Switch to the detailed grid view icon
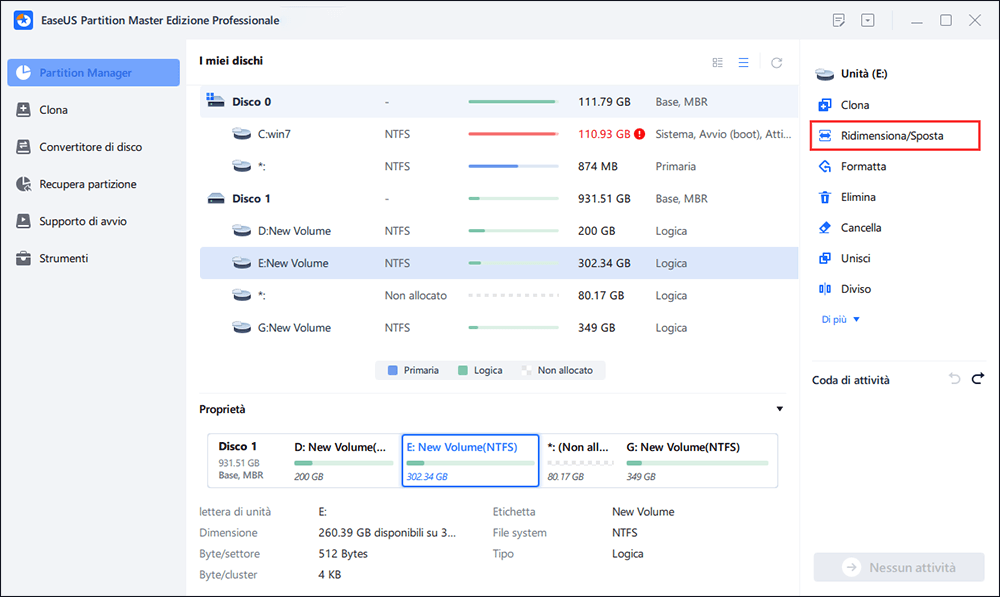 717,63
